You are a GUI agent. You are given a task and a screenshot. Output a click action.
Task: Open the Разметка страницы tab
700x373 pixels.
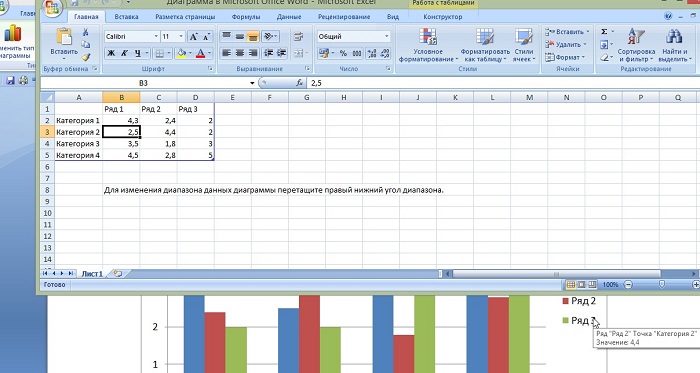point(185,17)
